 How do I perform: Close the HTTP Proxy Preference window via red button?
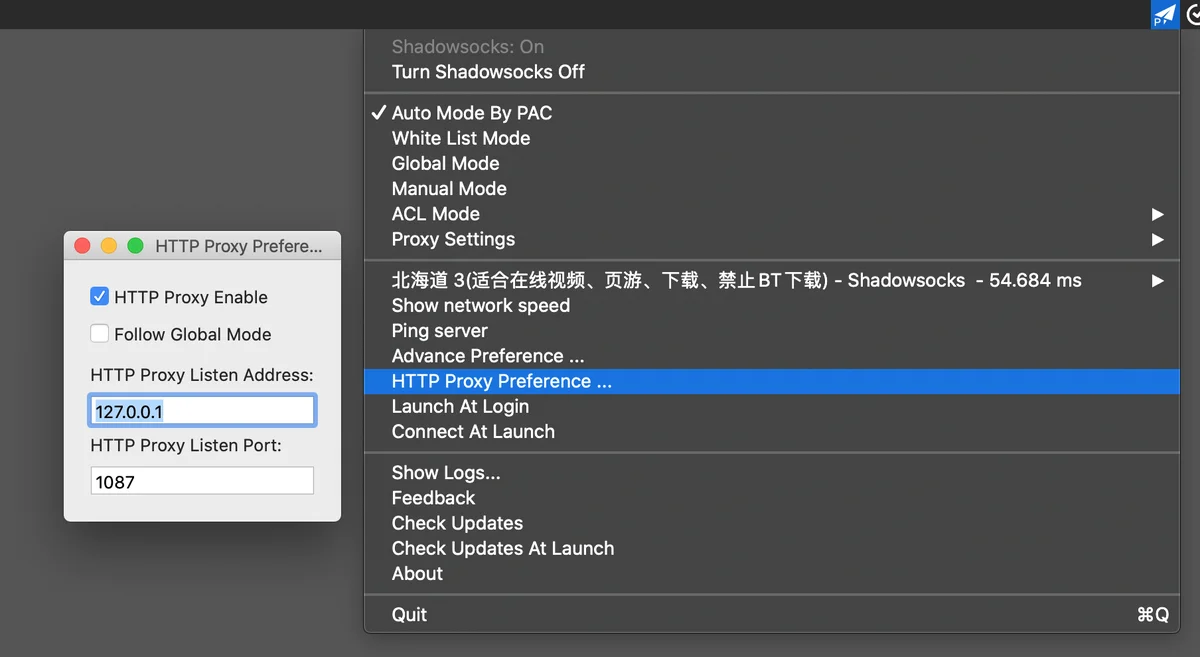coord(83,246)
